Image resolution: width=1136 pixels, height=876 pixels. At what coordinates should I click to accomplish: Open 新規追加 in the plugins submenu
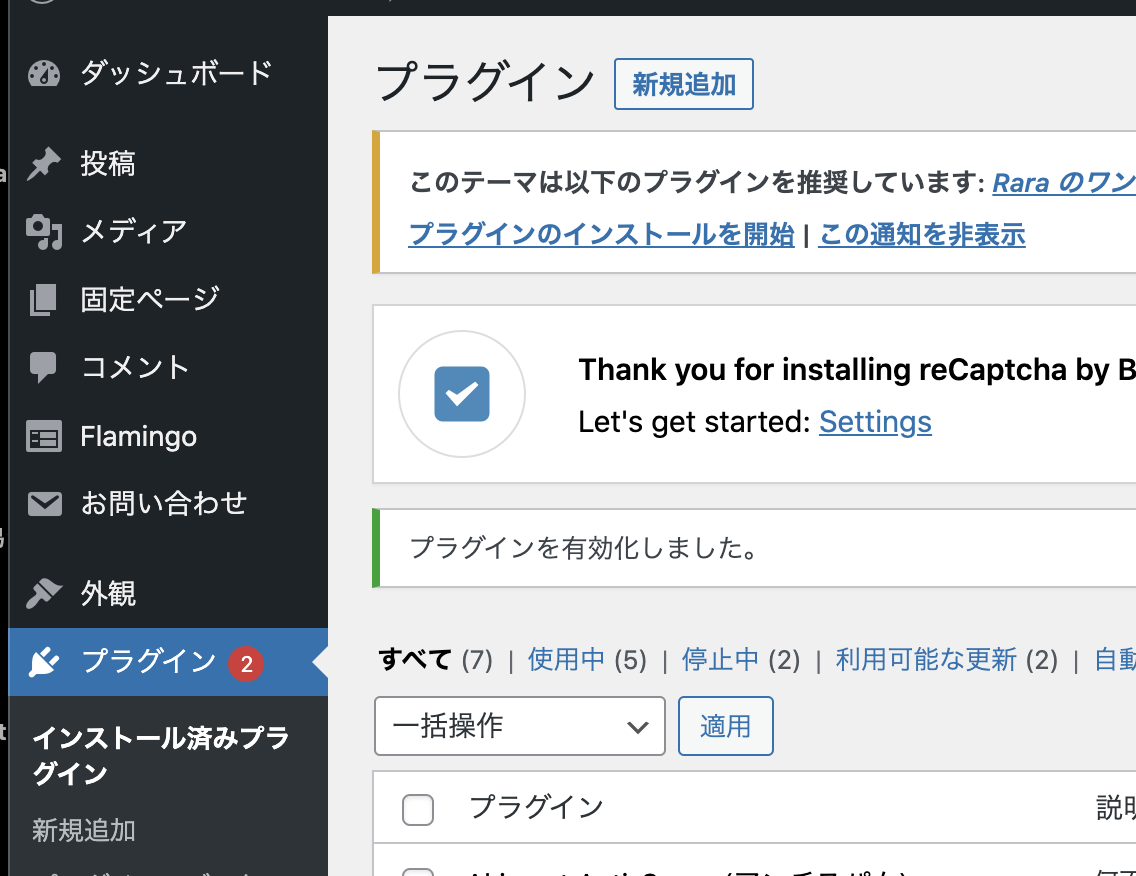[84, 830]
